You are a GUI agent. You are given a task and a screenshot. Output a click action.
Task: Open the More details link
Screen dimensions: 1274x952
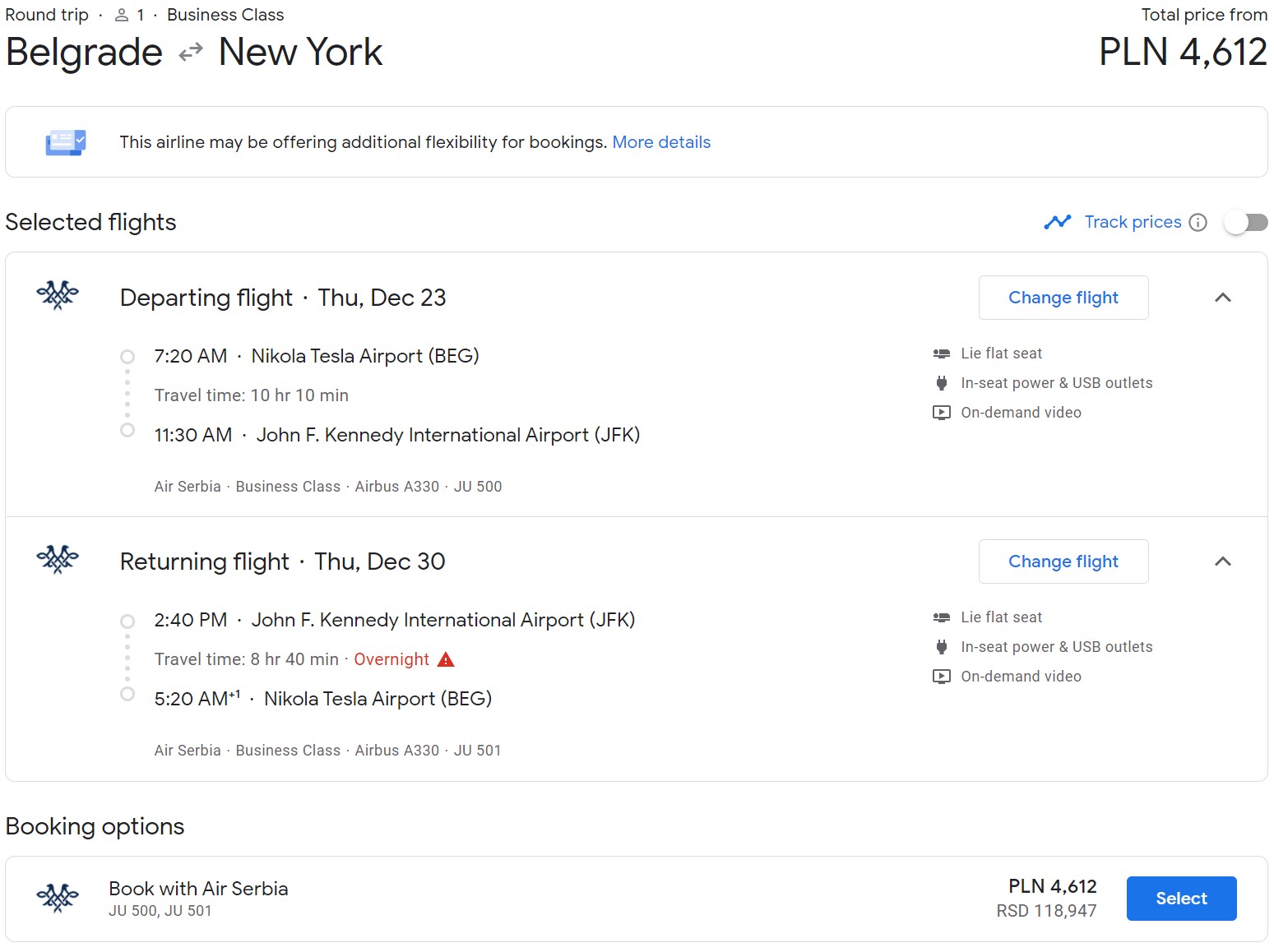(661, 142)
